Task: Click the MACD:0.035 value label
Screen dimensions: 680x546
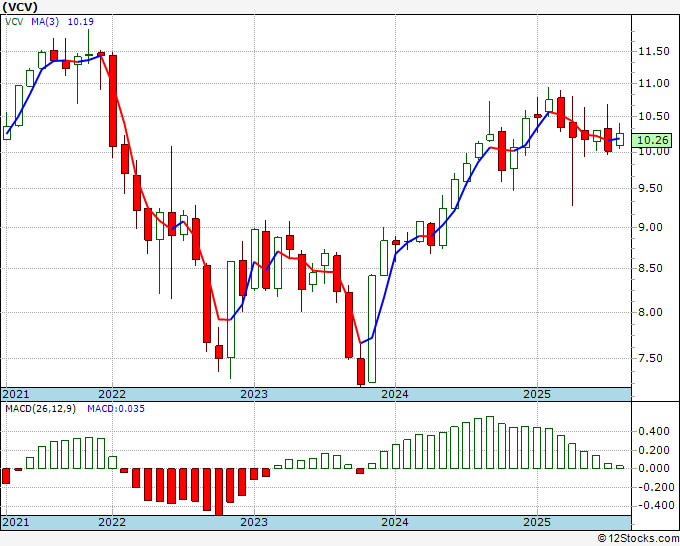Action: click(x=116, y=409)
